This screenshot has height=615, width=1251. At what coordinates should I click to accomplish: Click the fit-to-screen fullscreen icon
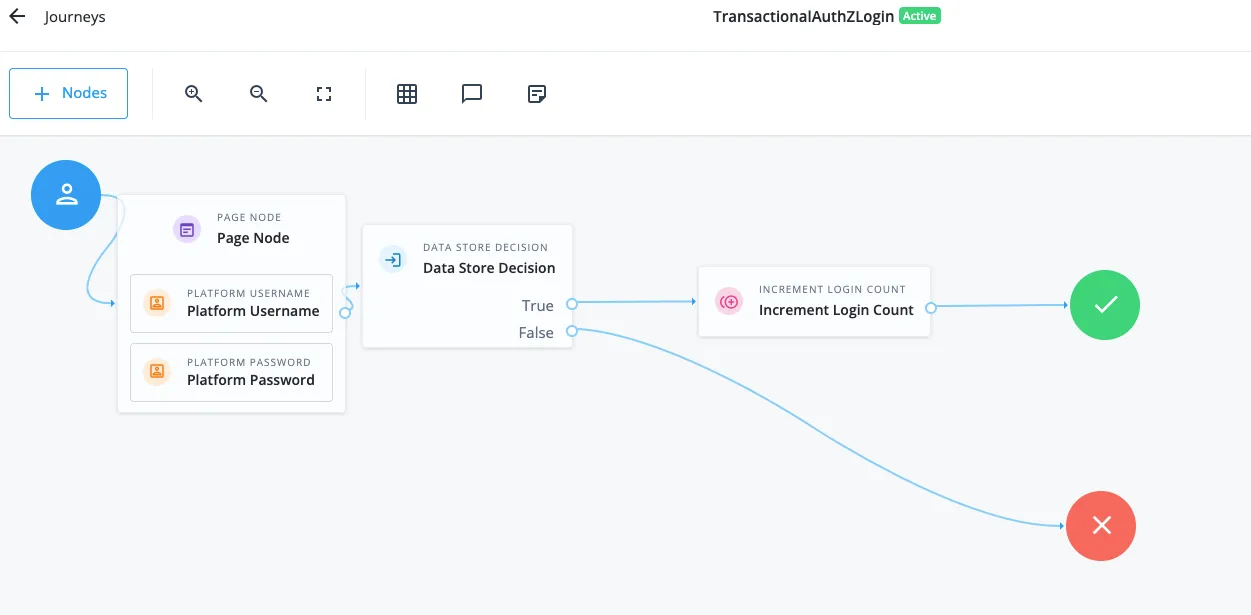tap(324, 94)
